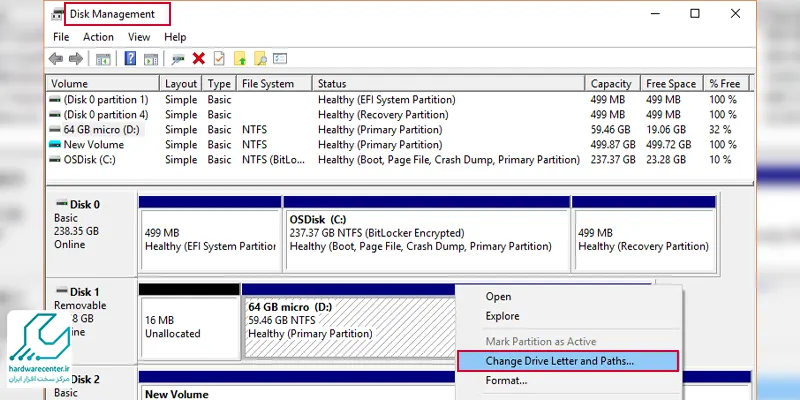Open the Help menu
800x400 pixels.
pyautogui.click(x=175, y=37)
